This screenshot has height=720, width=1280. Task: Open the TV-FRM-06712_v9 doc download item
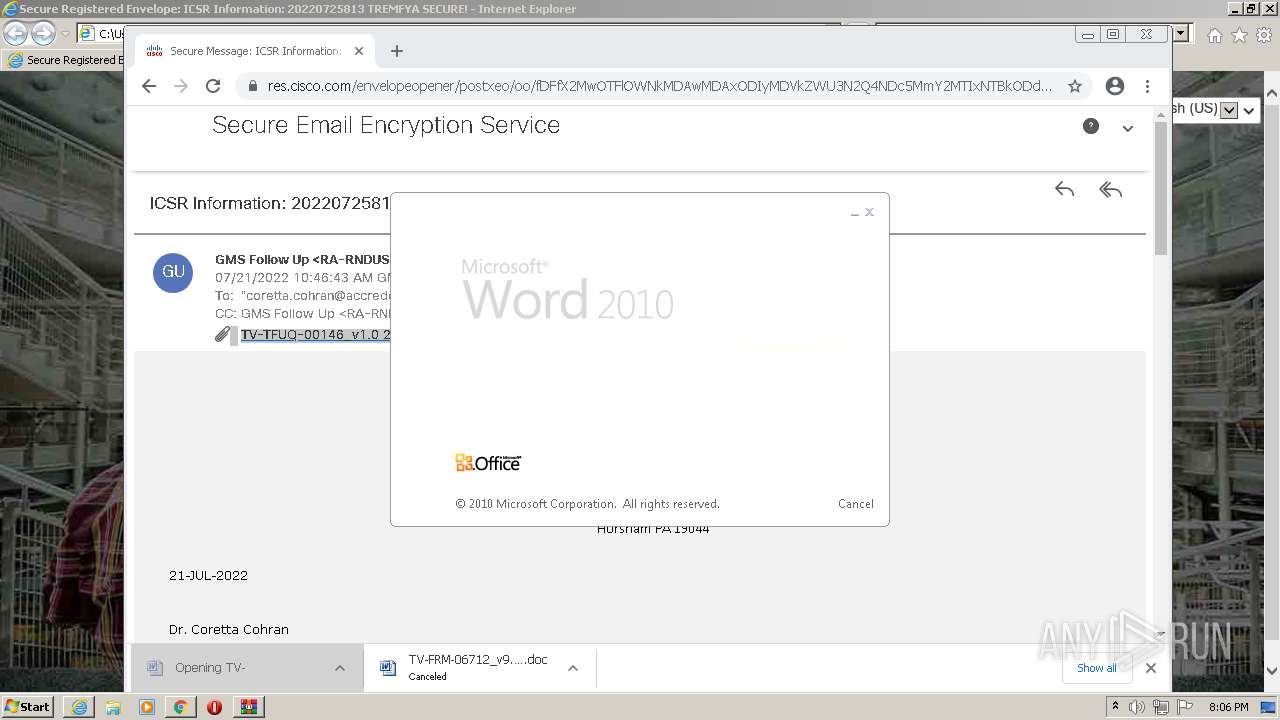click(x=465, y=667)
